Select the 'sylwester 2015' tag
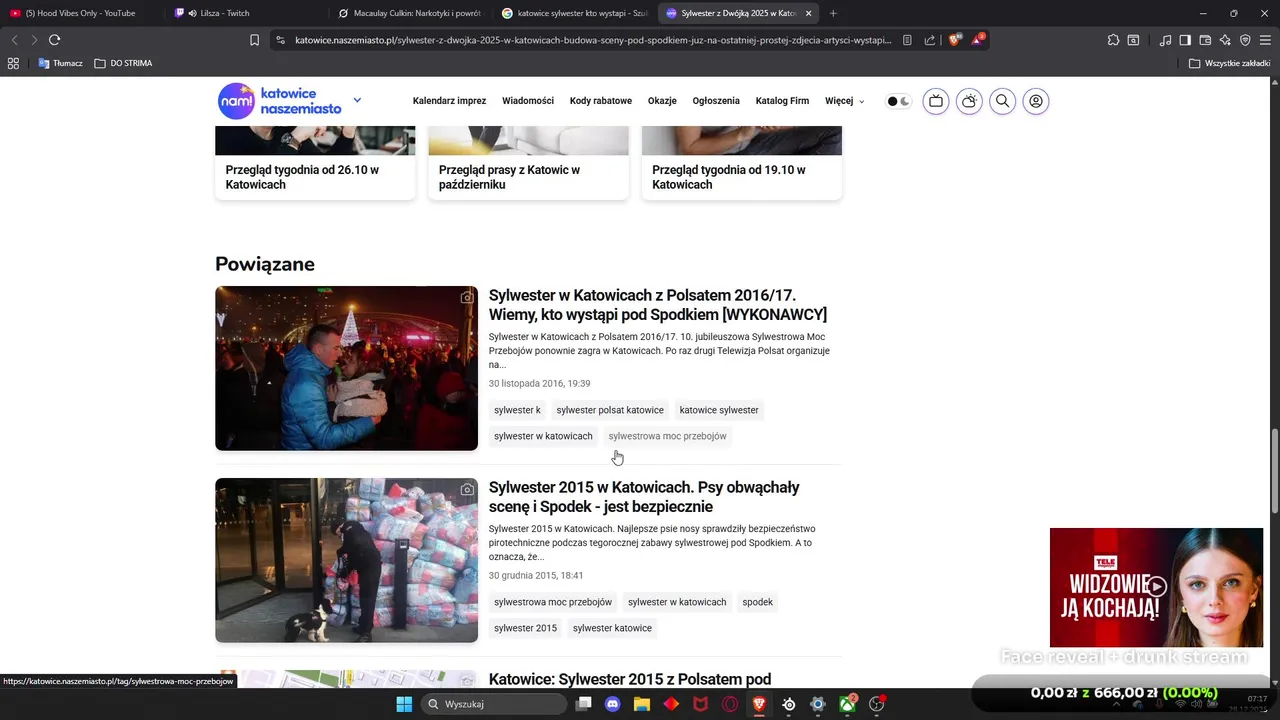 click(525, 628)
